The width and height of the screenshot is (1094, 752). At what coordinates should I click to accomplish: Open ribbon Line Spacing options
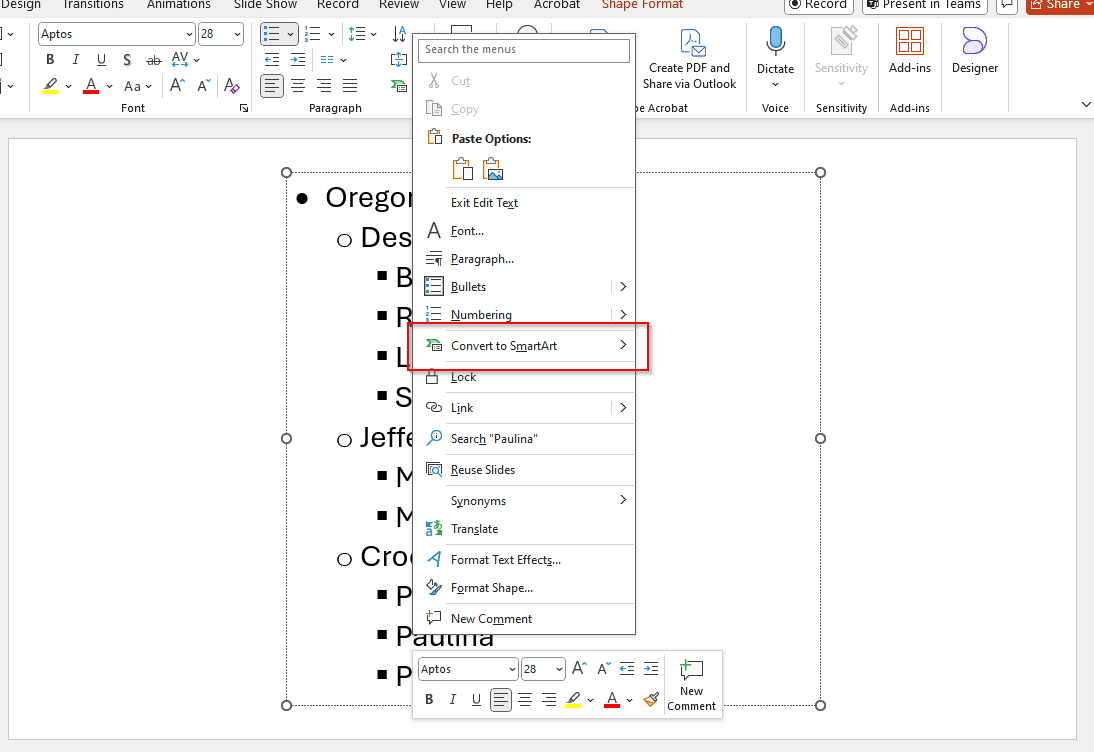click(x=362, y=33)
